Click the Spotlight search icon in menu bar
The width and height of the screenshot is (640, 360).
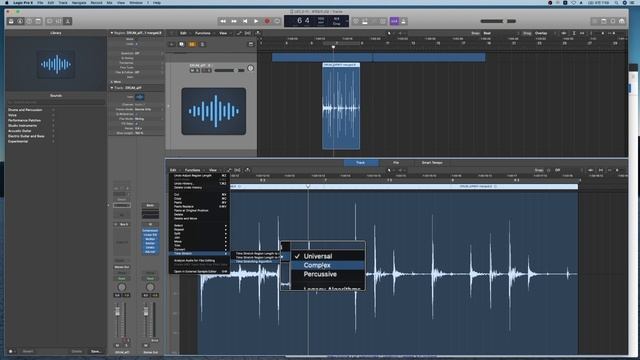(617, 2)
